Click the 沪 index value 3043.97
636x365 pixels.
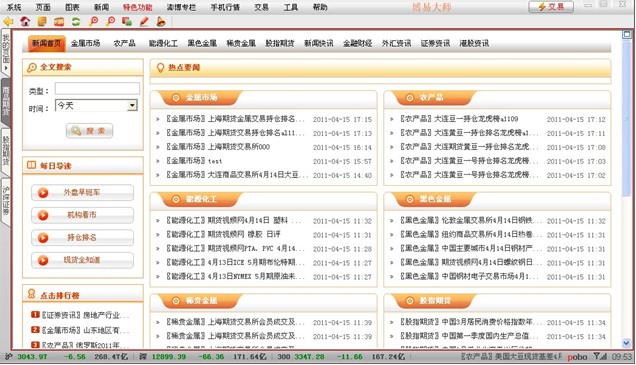pyautogui.click(x=32, y=356)
